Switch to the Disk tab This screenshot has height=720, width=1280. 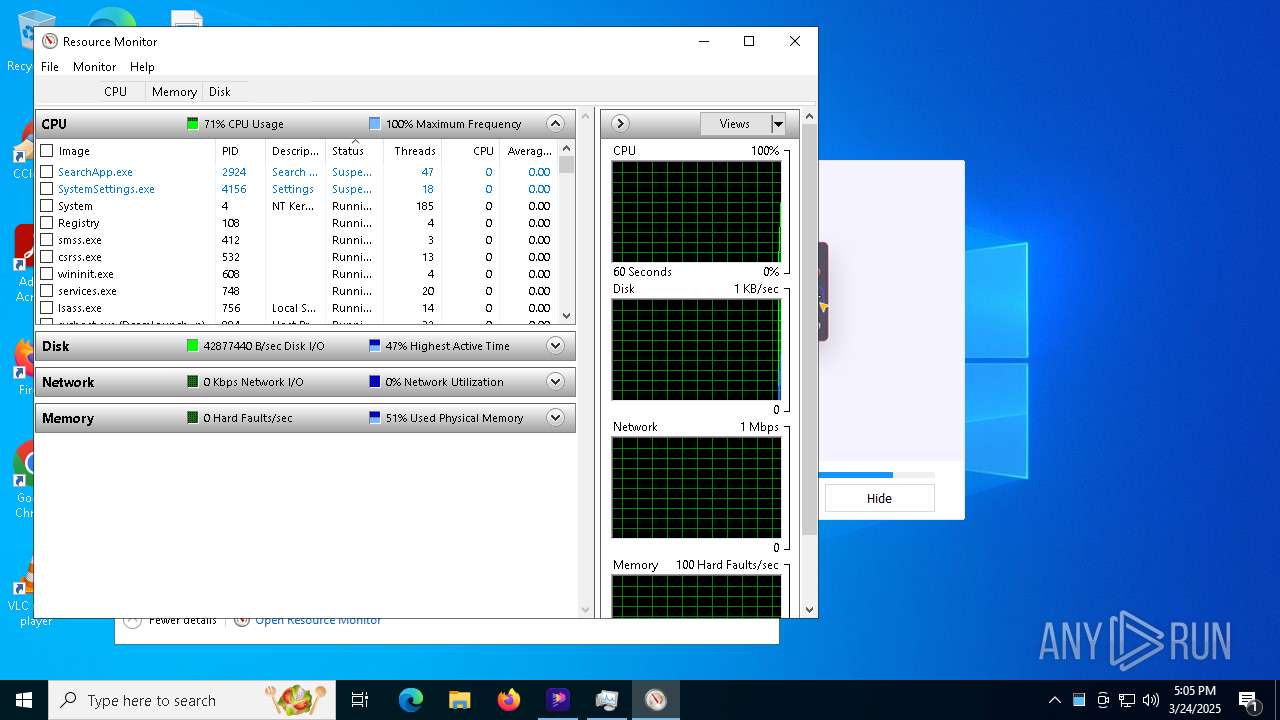tap(220, 91)
